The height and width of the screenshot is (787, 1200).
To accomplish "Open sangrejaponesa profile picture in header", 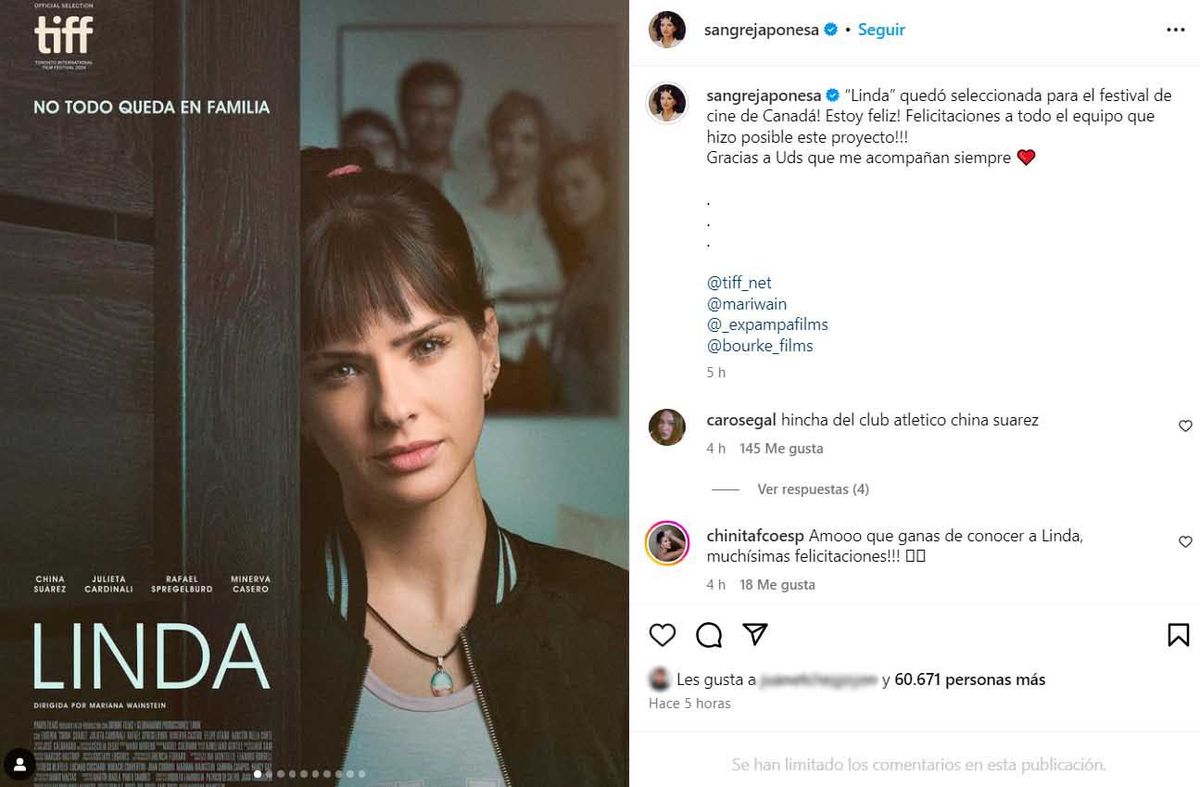I will [x=667, y=30].
